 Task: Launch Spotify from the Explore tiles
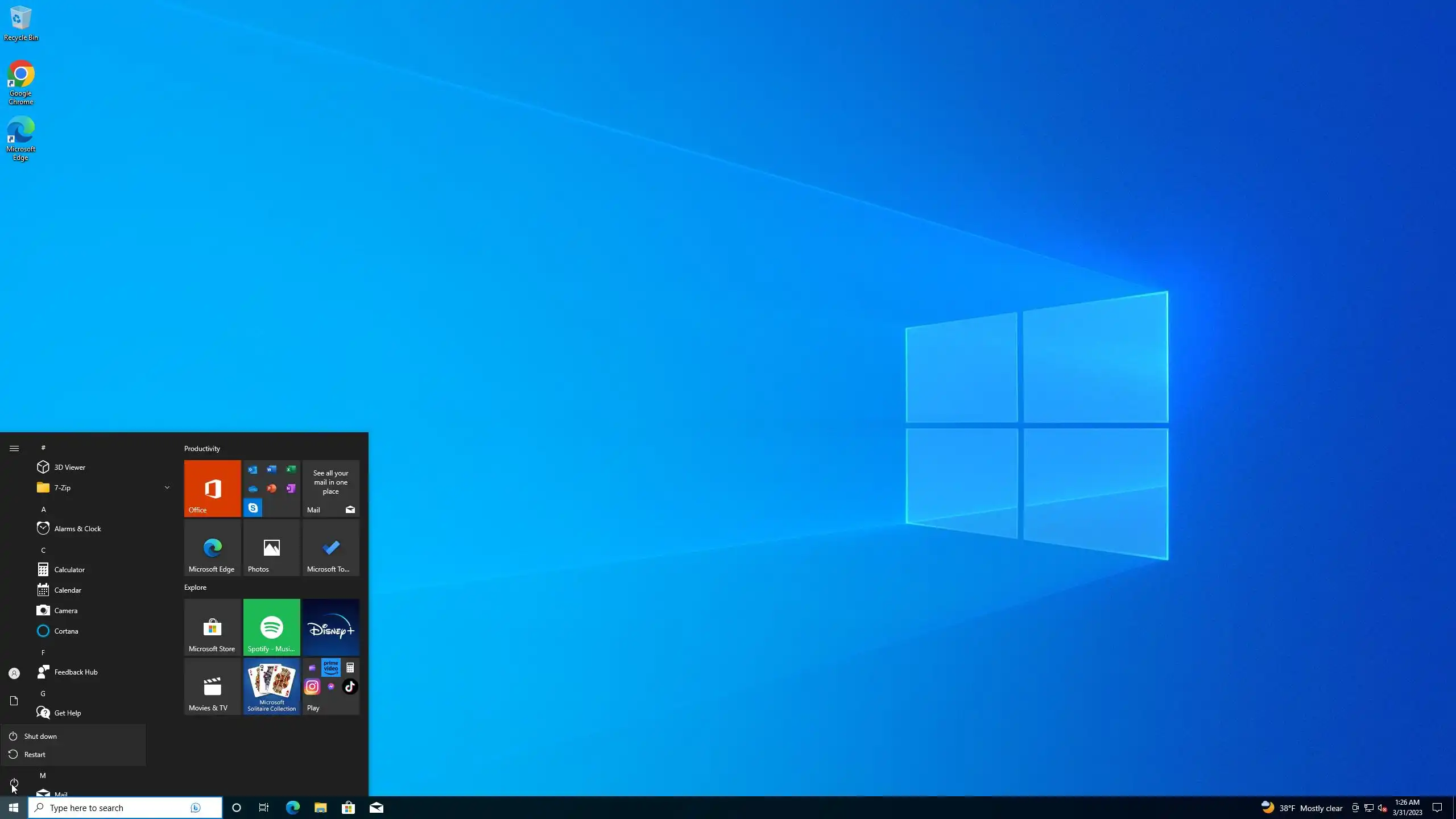271,627
